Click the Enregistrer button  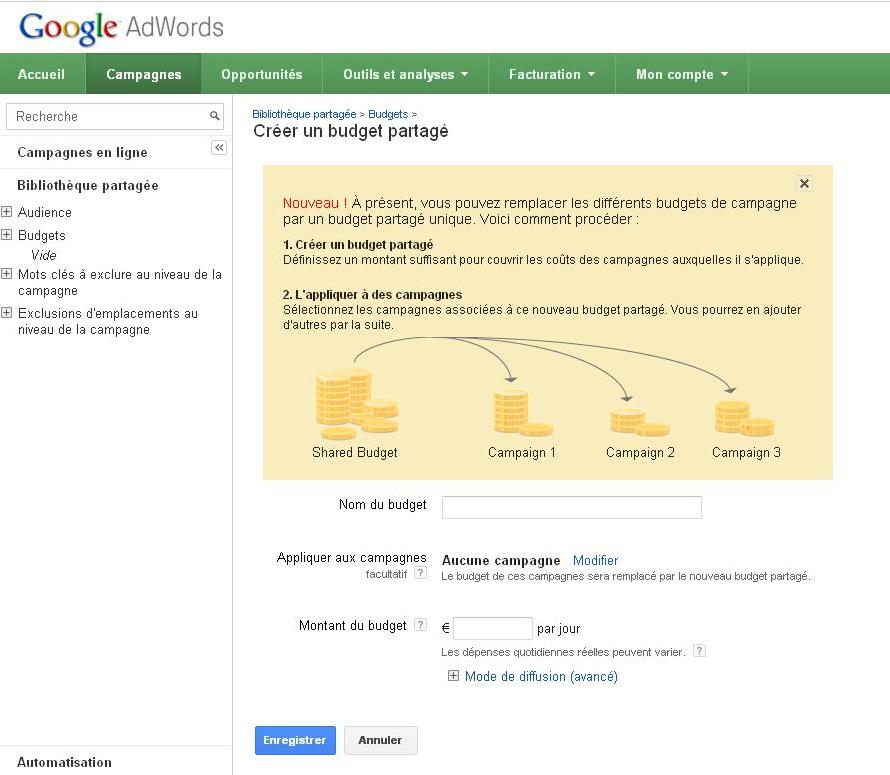coord(295,740)
